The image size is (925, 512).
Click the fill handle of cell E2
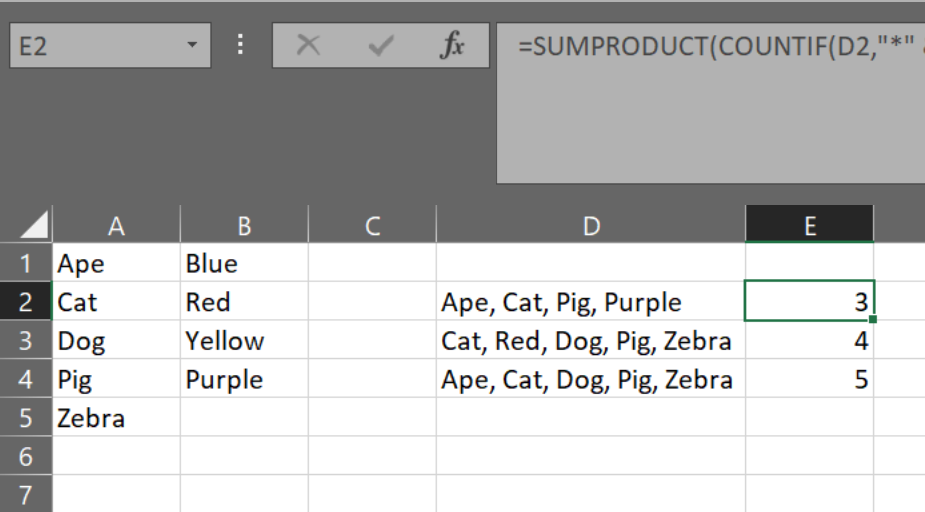874,320
